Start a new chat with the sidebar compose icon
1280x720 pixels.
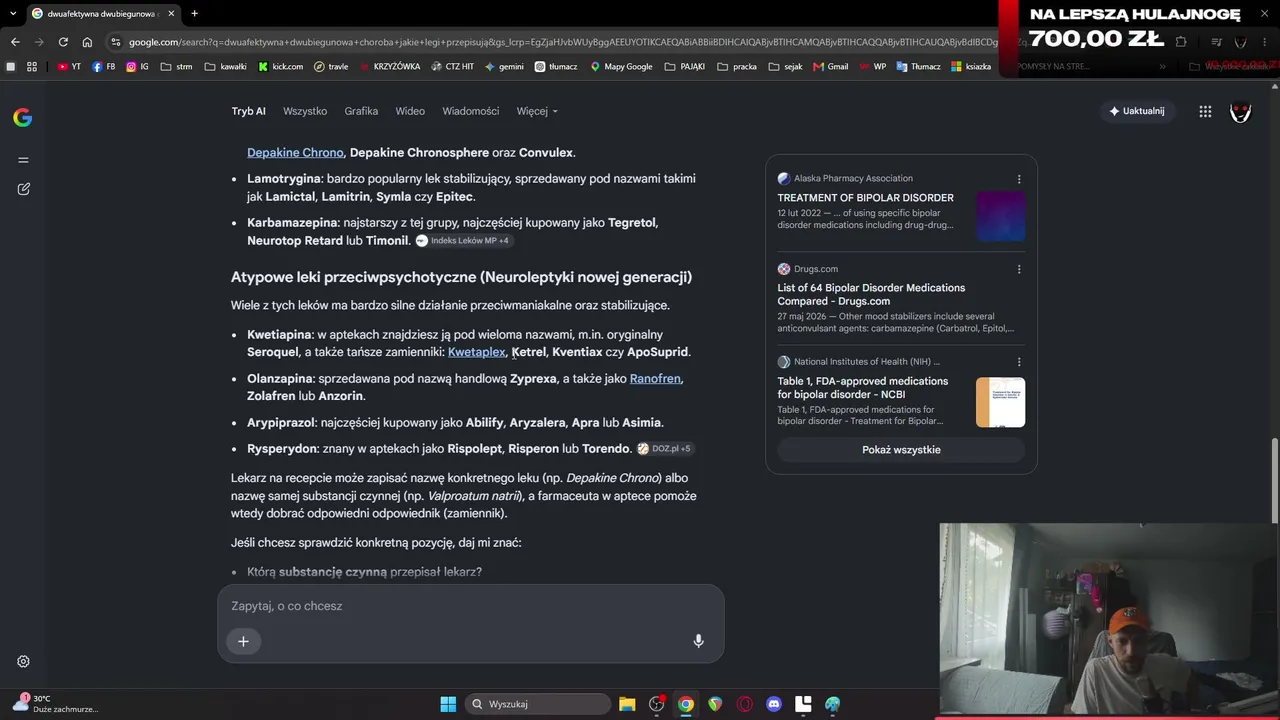[23, 189]
